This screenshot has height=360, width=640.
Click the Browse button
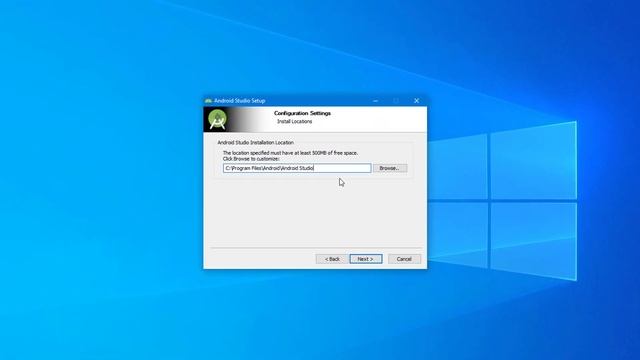(x=390, y=168)
